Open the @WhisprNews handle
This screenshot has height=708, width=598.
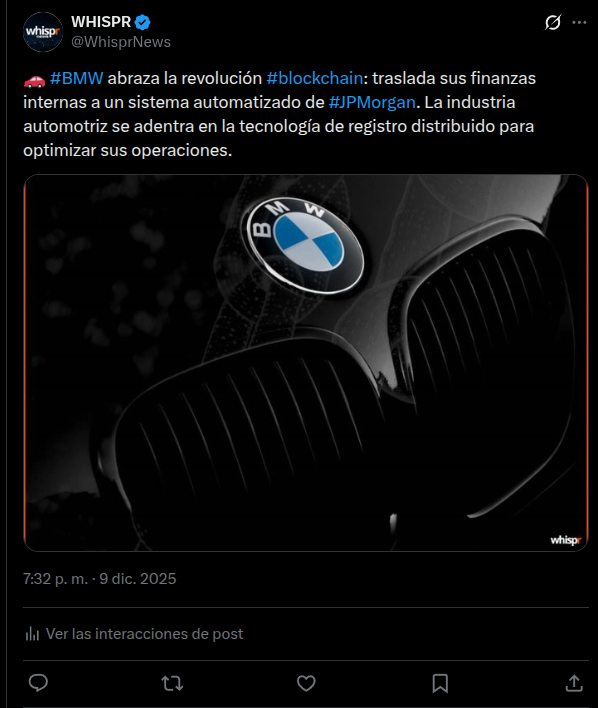pyautogui.click(x=121, y=42)
